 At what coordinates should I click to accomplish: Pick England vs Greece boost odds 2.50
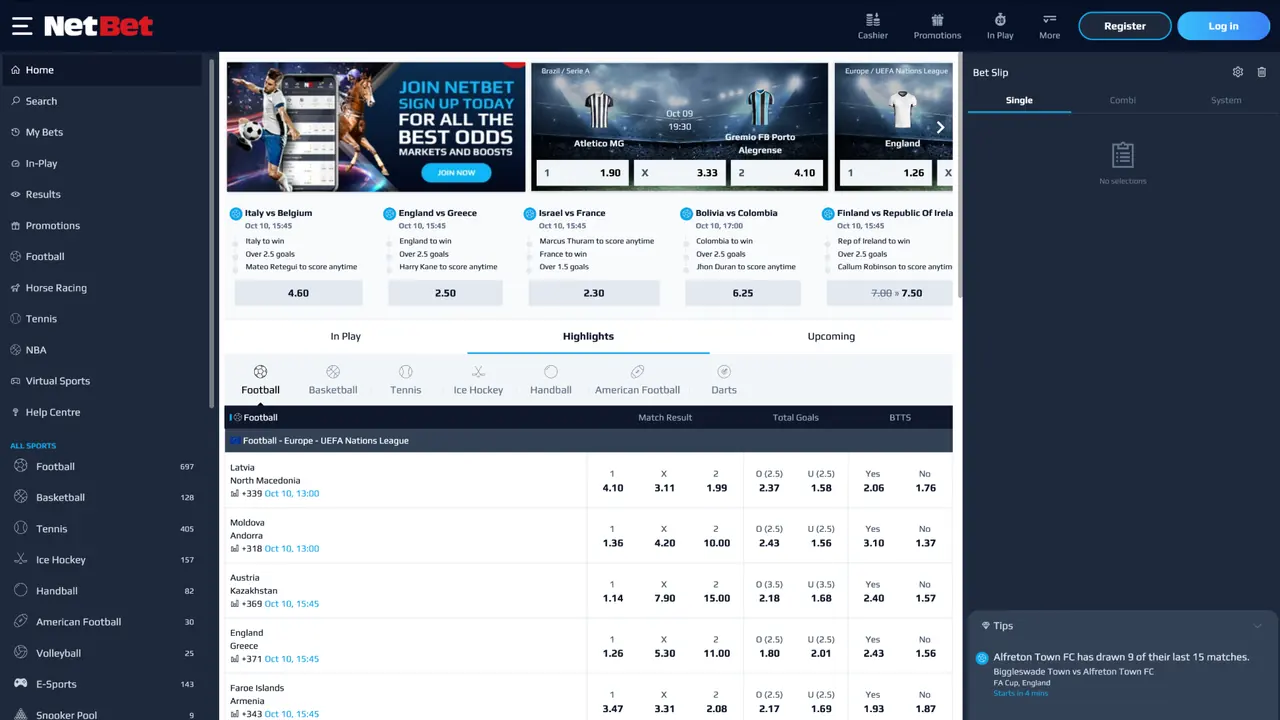pos(445,293)
